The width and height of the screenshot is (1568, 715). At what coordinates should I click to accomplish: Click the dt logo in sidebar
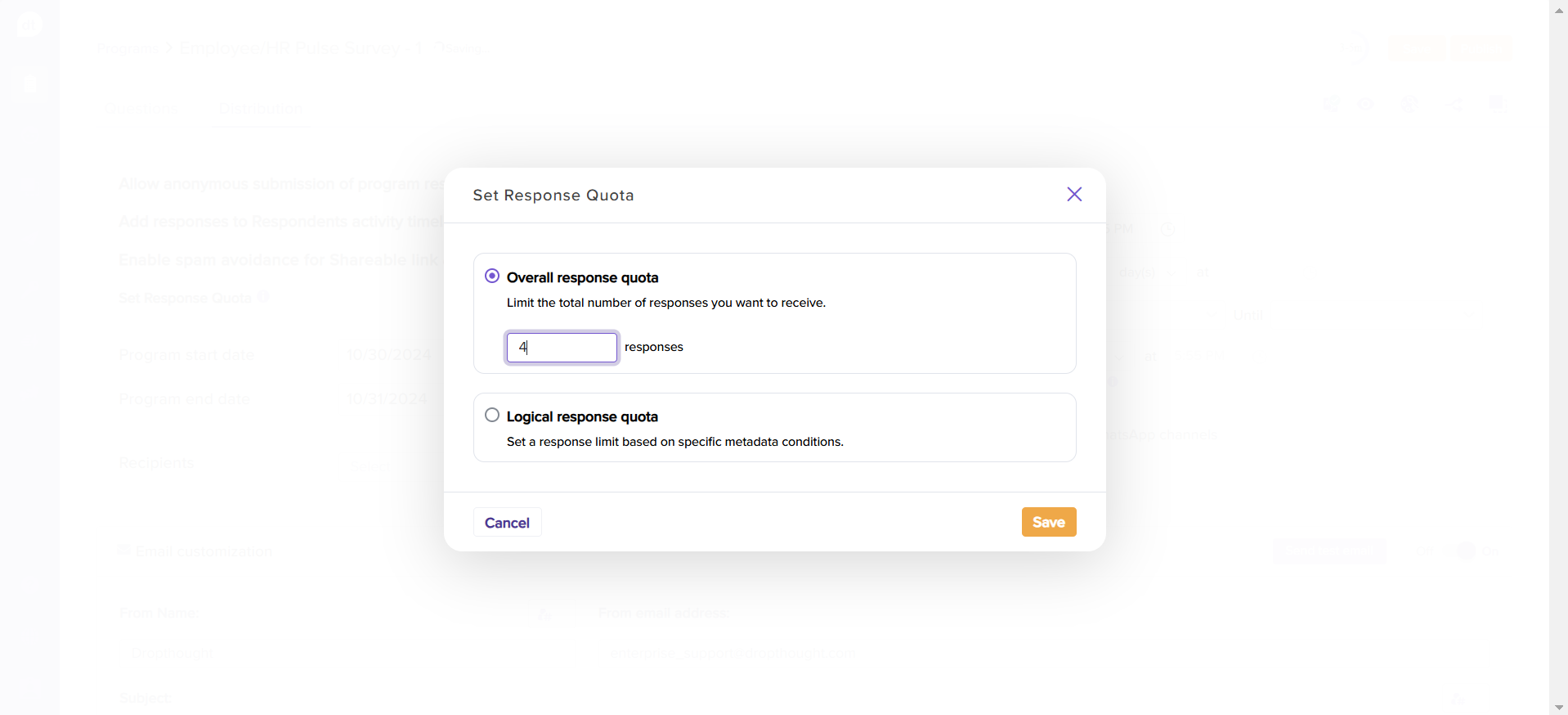click(x=29, y=25)
